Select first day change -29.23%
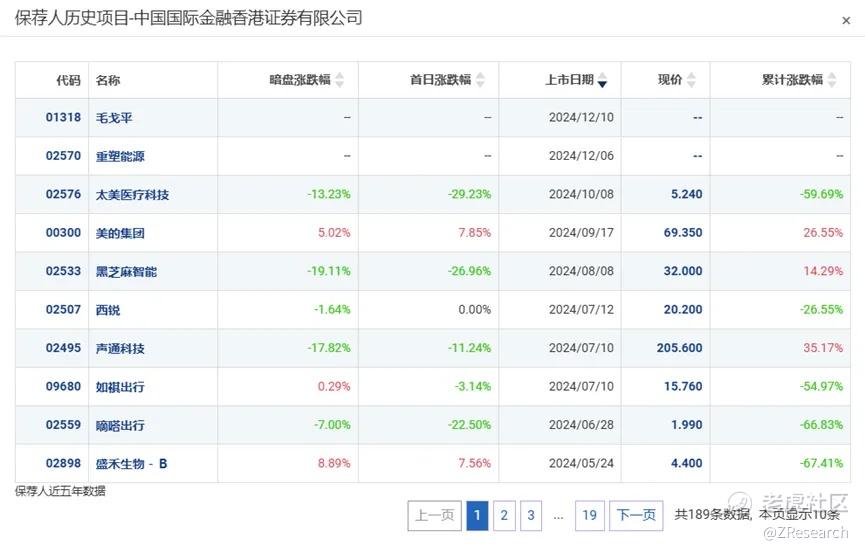 [469, 194]
